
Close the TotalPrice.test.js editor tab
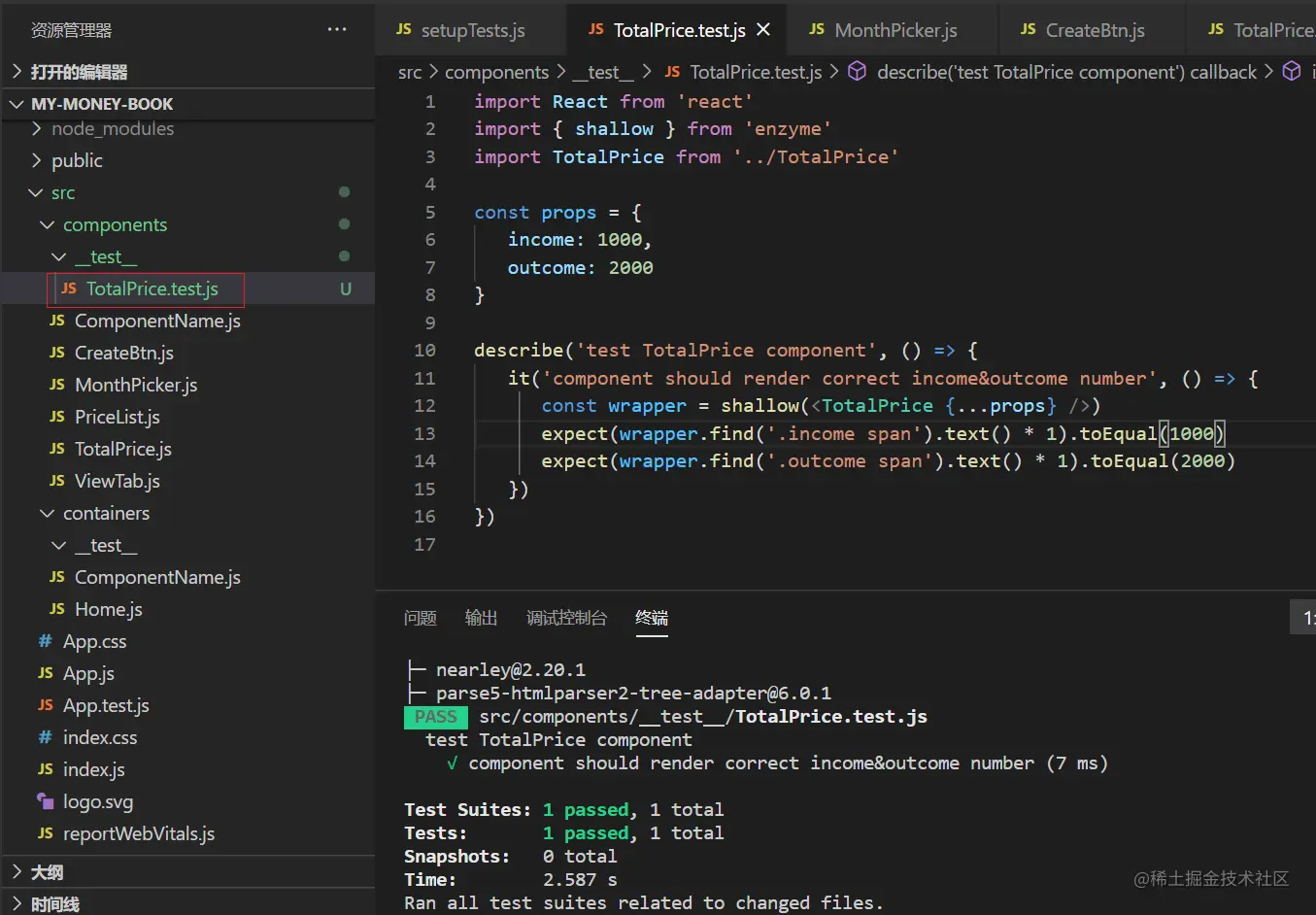click(x=763, y=30)
